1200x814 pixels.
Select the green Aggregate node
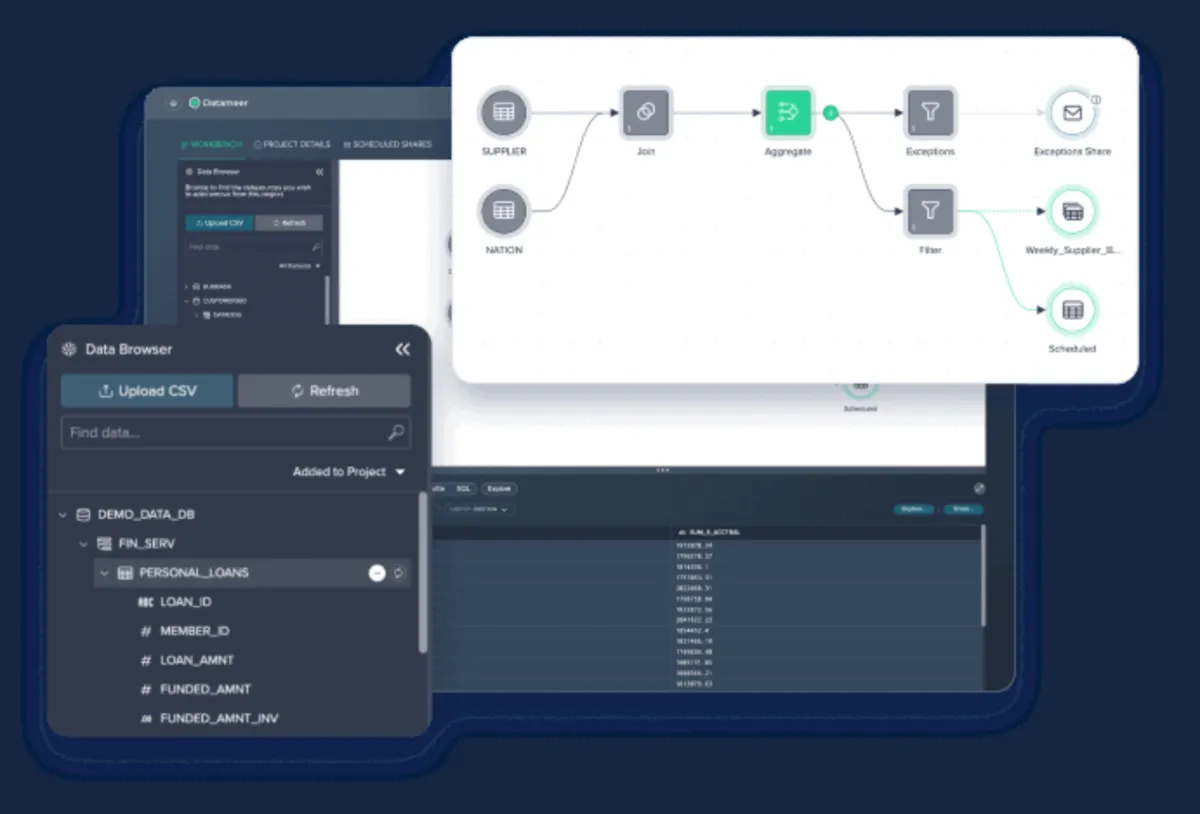[x=788, y=112]
